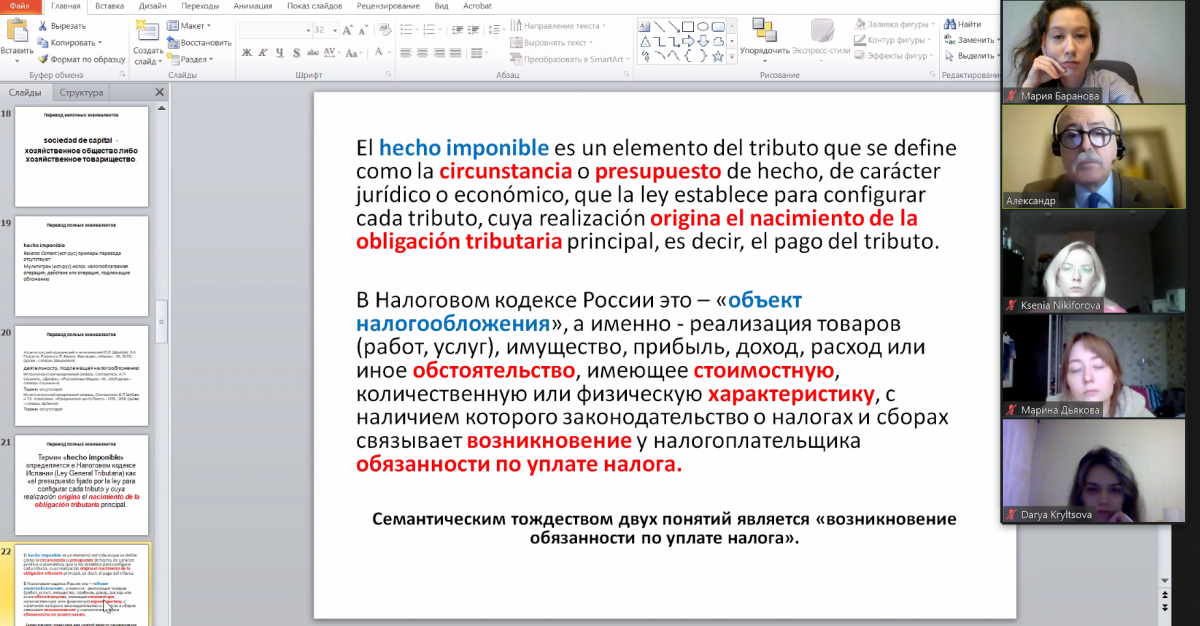Select the Oval shape
1200x626 pixels.
tap(703, 26)
